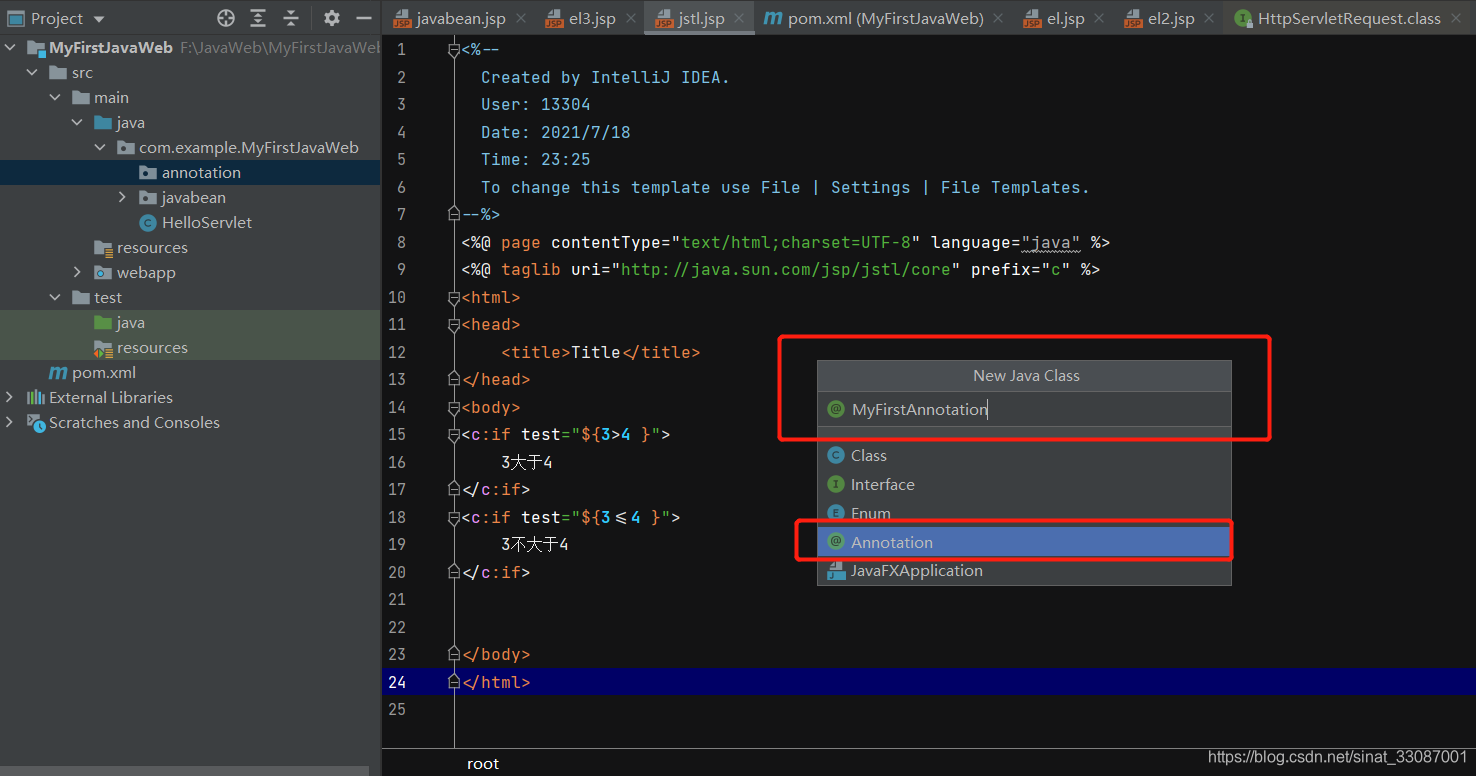Collapse the main folder
Screen dimensions: 1476x776
click(x=55, y=97)
